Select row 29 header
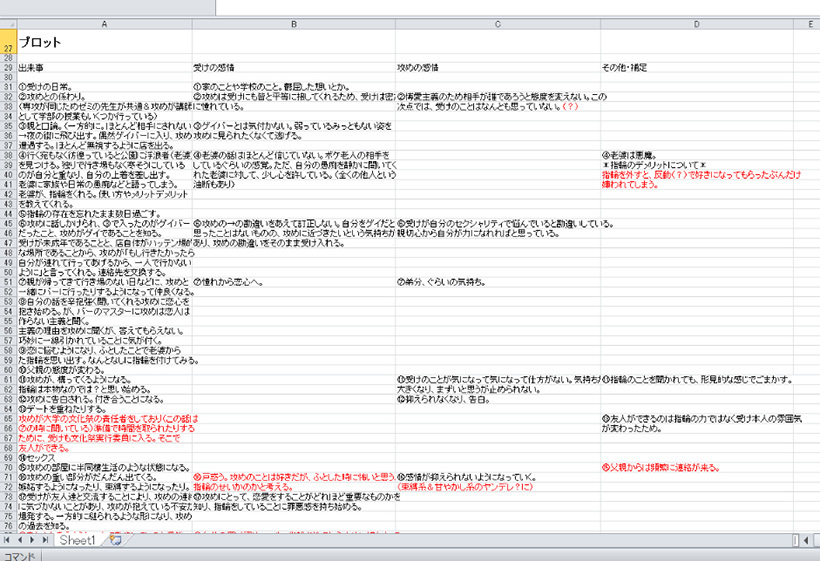This screenshot has height=561, width=820. pos(8,67)
